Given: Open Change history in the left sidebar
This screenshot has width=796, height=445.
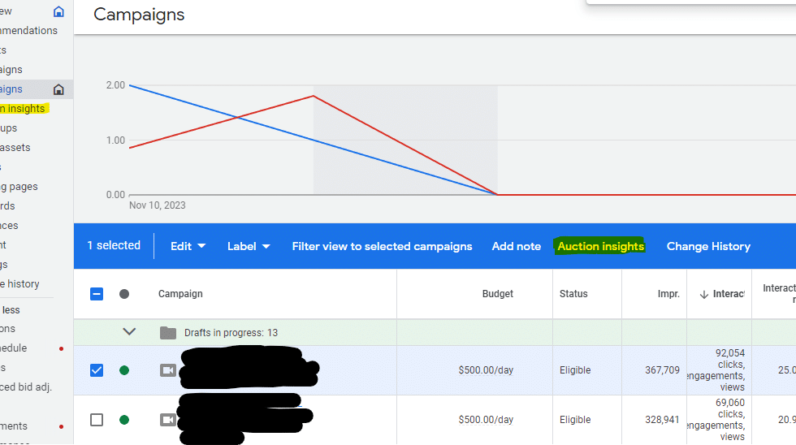Looking at the screenshot, I should click(20, 284).
